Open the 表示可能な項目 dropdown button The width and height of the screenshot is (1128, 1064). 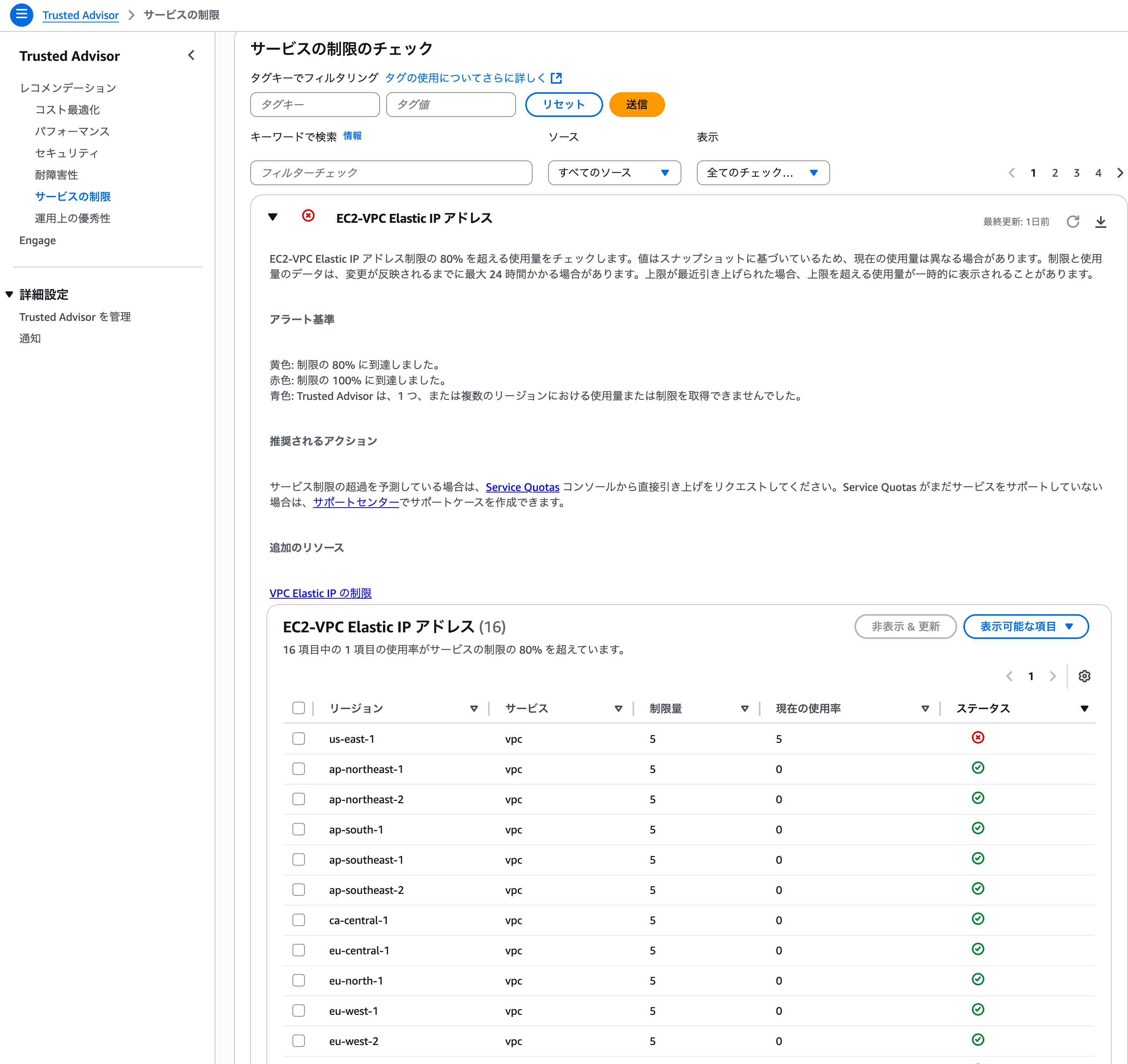[1025, 627]
